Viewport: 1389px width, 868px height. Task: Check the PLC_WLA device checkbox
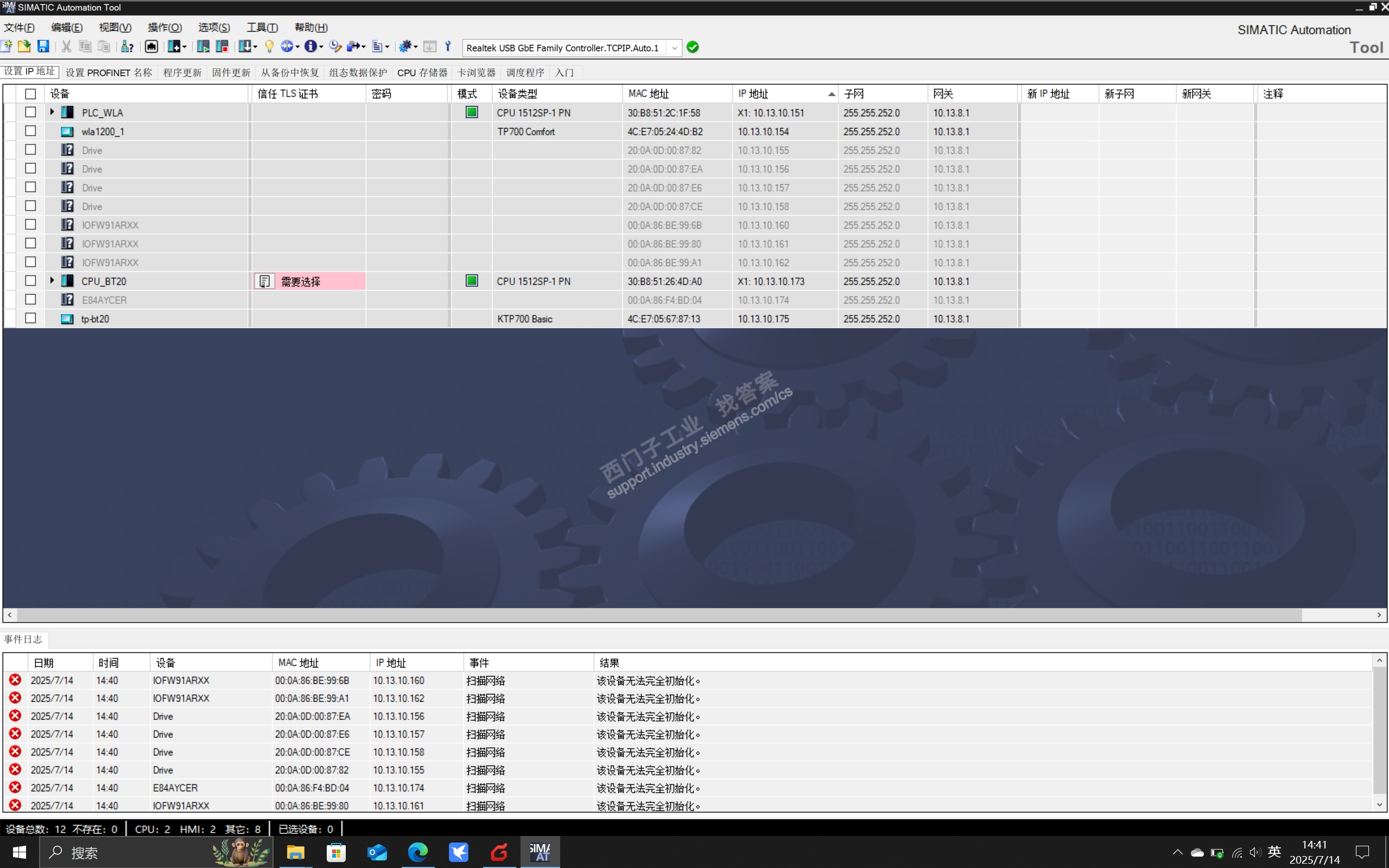tap(30, 112)
